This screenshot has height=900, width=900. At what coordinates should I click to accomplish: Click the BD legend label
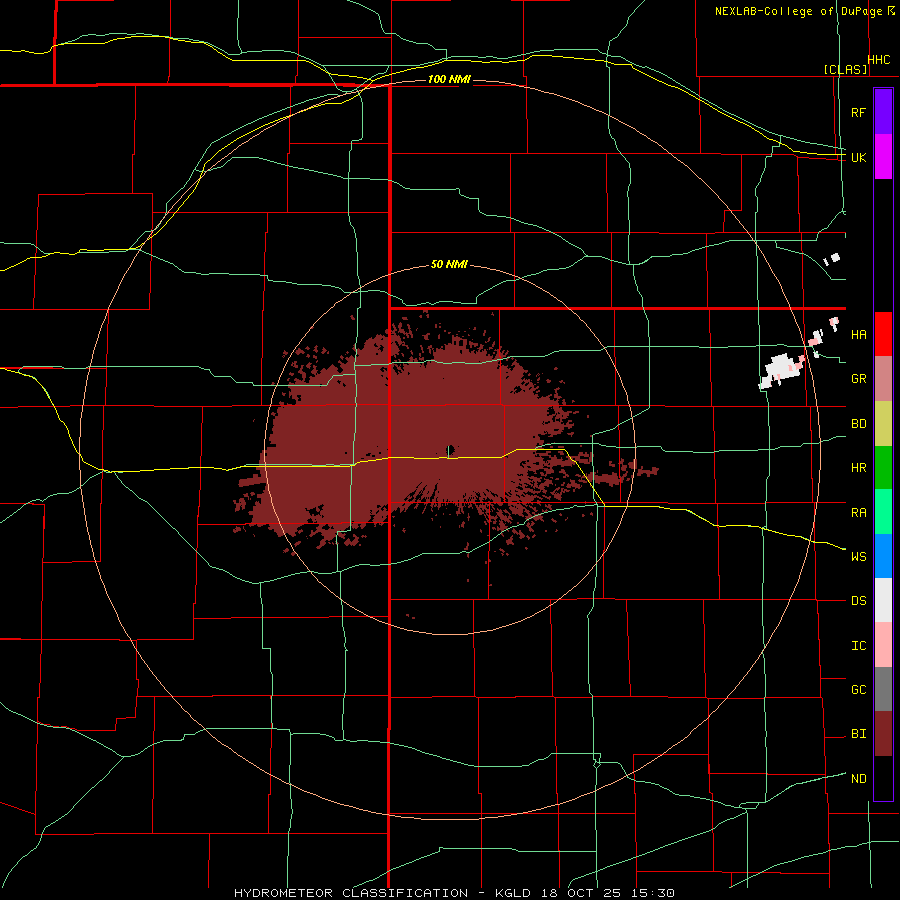coord(858,424)
